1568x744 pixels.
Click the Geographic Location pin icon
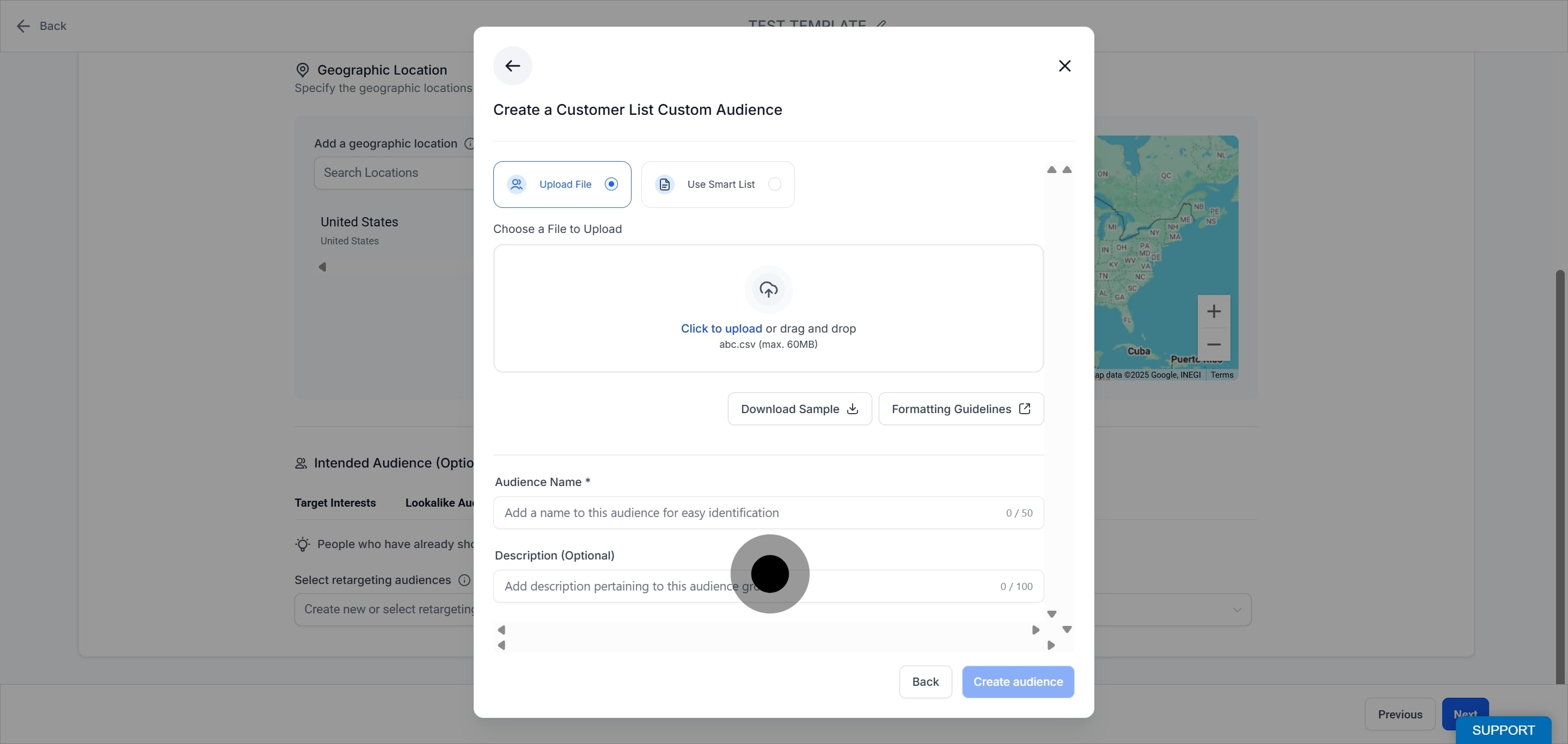(x=303, y=70)
